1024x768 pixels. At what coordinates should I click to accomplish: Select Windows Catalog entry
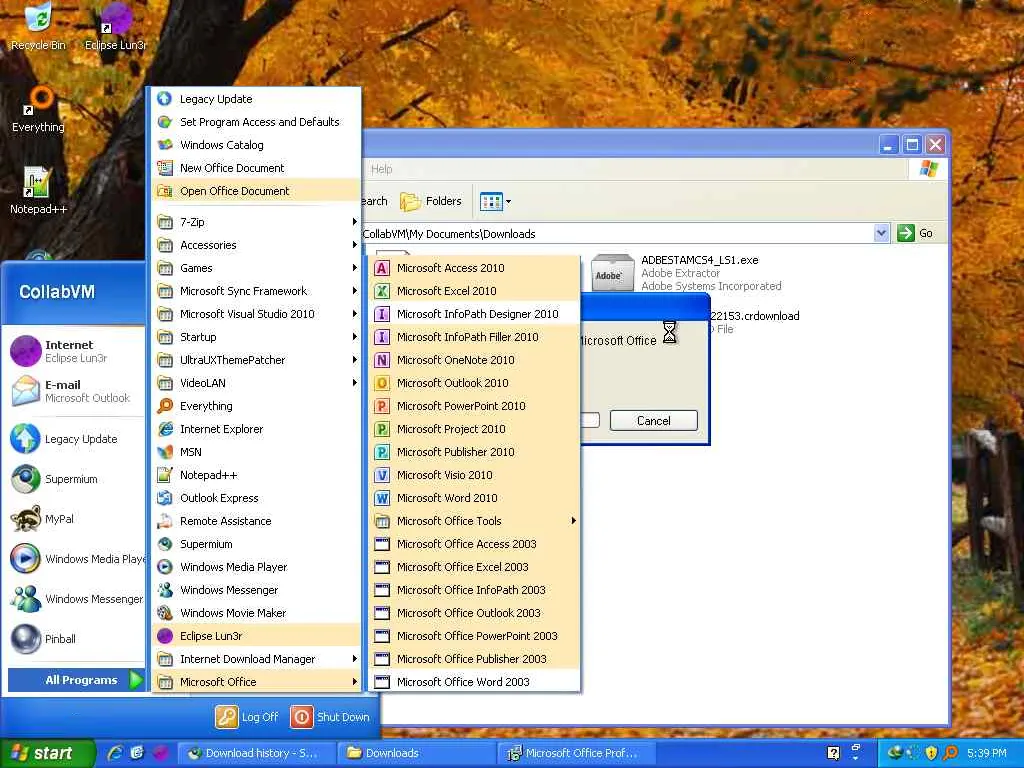(257, 144)
